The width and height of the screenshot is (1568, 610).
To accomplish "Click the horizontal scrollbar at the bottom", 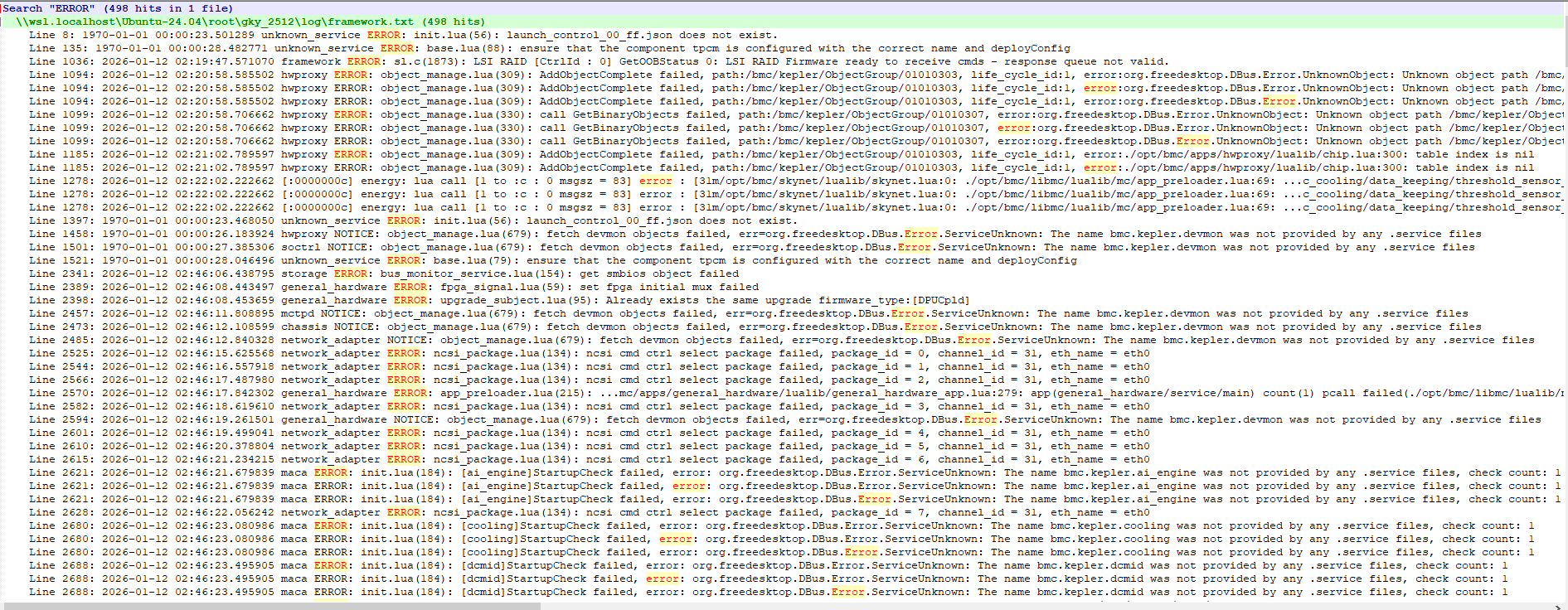I will 270,606.
